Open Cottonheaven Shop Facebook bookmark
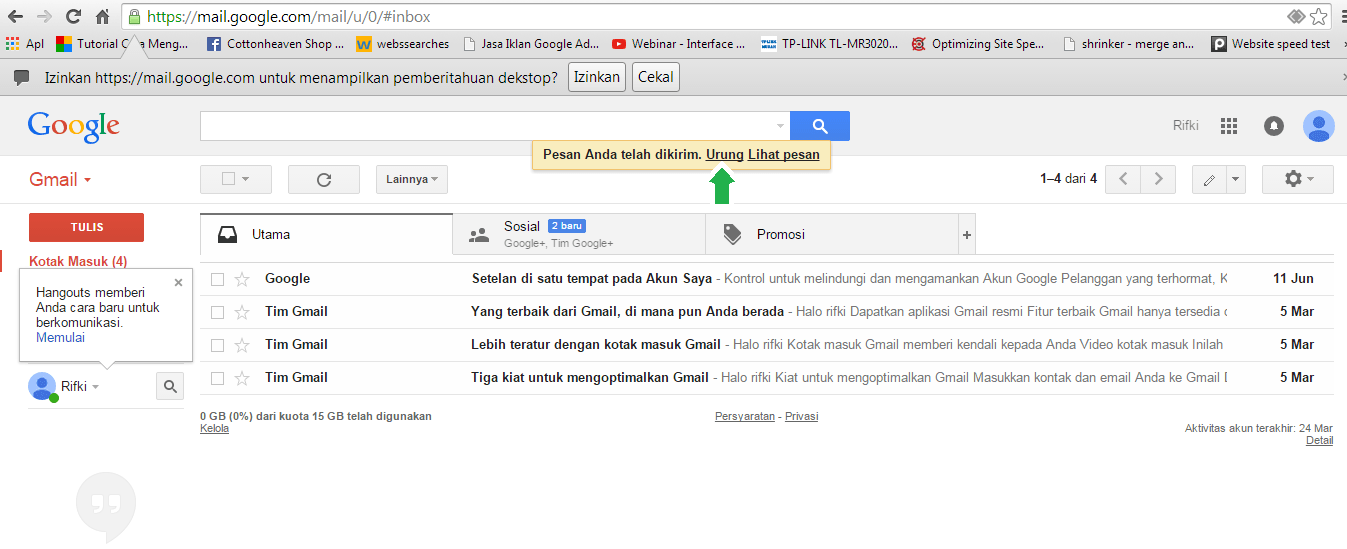 pyautogui.click(x=275, y=44)
